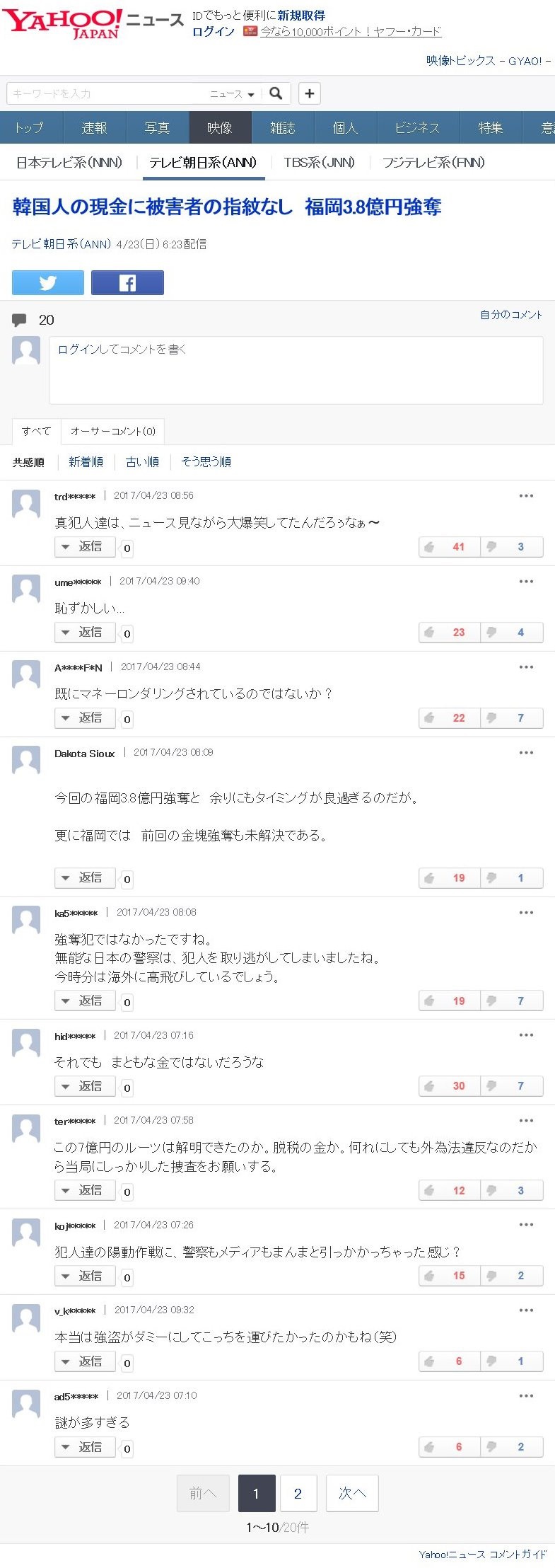Click thumbs-up on hid***** comment
555x1568 pixels.
click(x=449, y=1086)
